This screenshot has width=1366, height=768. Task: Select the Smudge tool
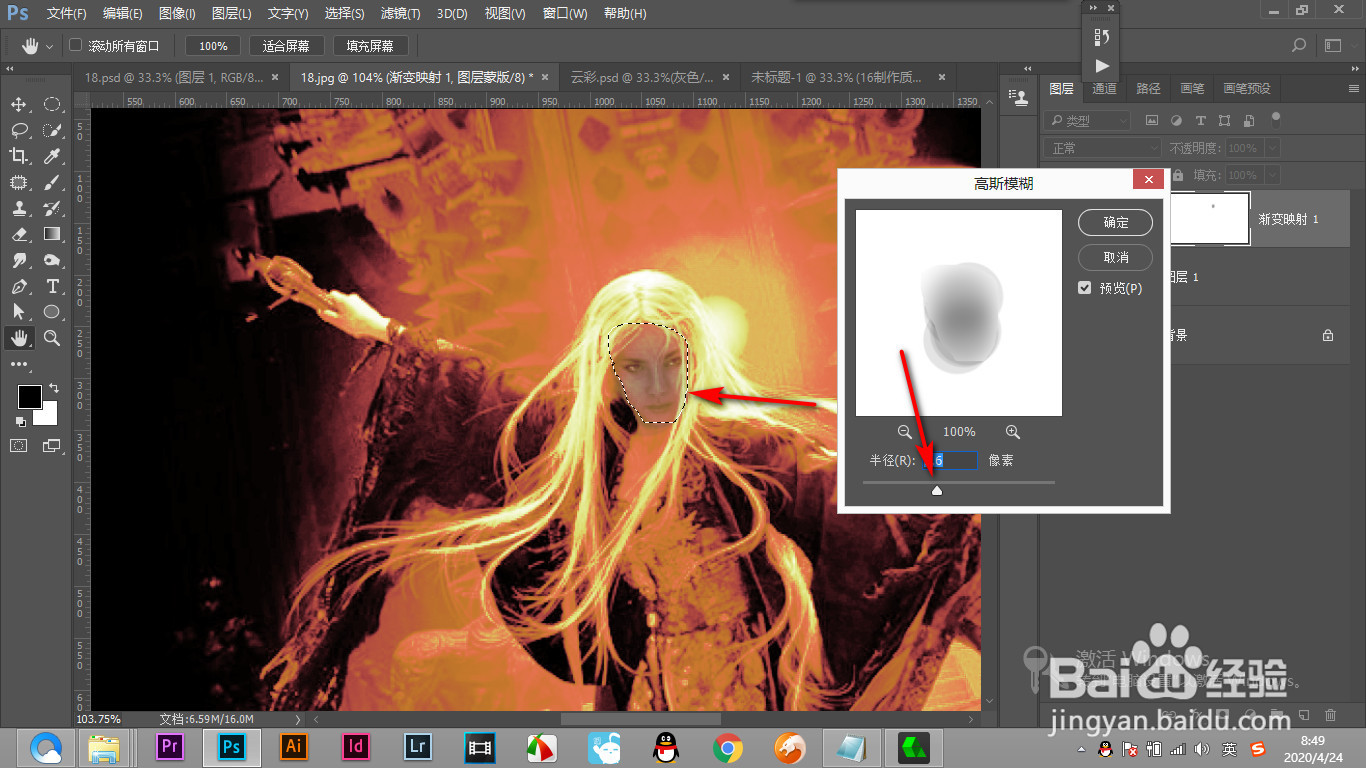19,260
